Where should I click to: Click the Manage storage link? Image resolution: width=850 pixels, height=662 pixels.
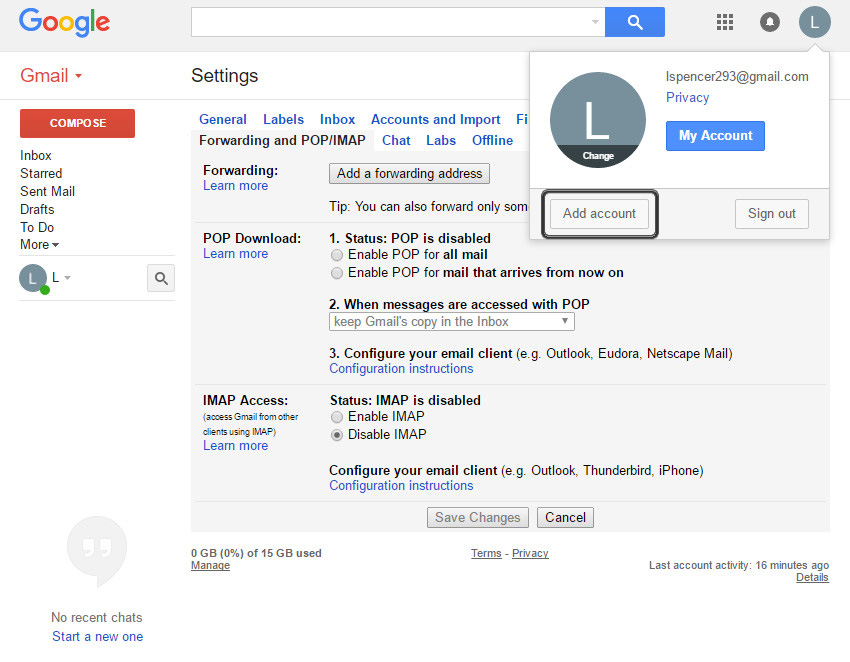tap(210, 565)
